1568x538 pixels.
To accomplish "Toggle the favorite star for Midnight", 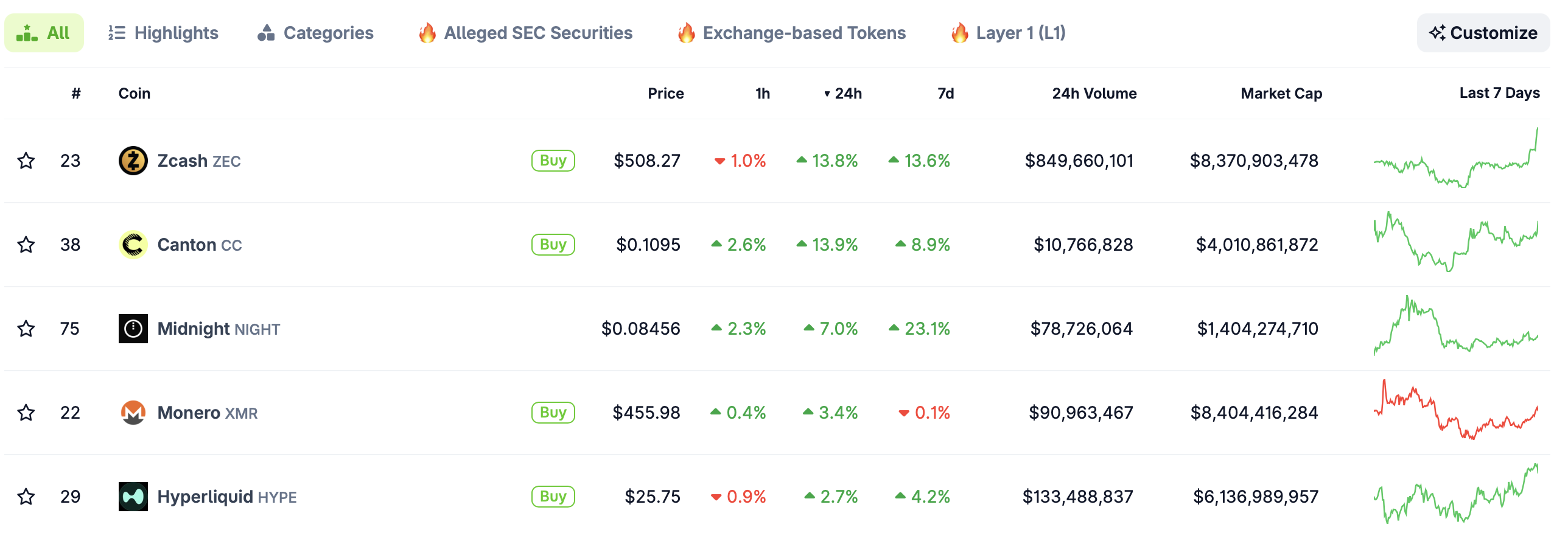I will coord(26,329).
